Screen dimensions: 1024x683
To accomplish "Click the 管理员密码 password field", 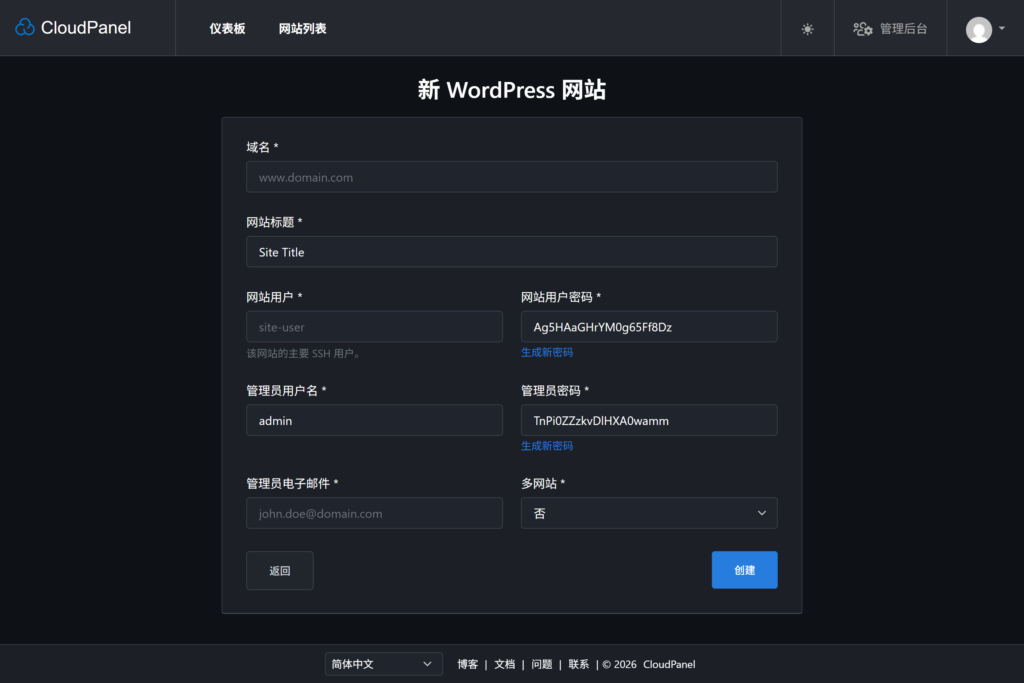I will (x=648, y=421).
